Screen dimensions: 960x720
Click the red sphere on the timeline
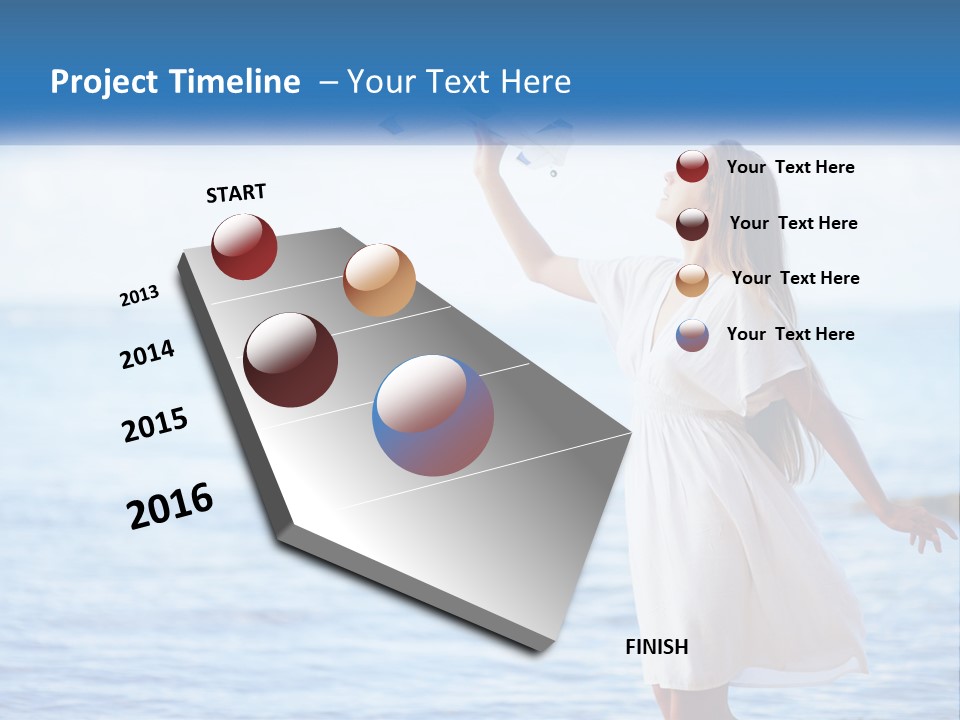coord(244,246)
